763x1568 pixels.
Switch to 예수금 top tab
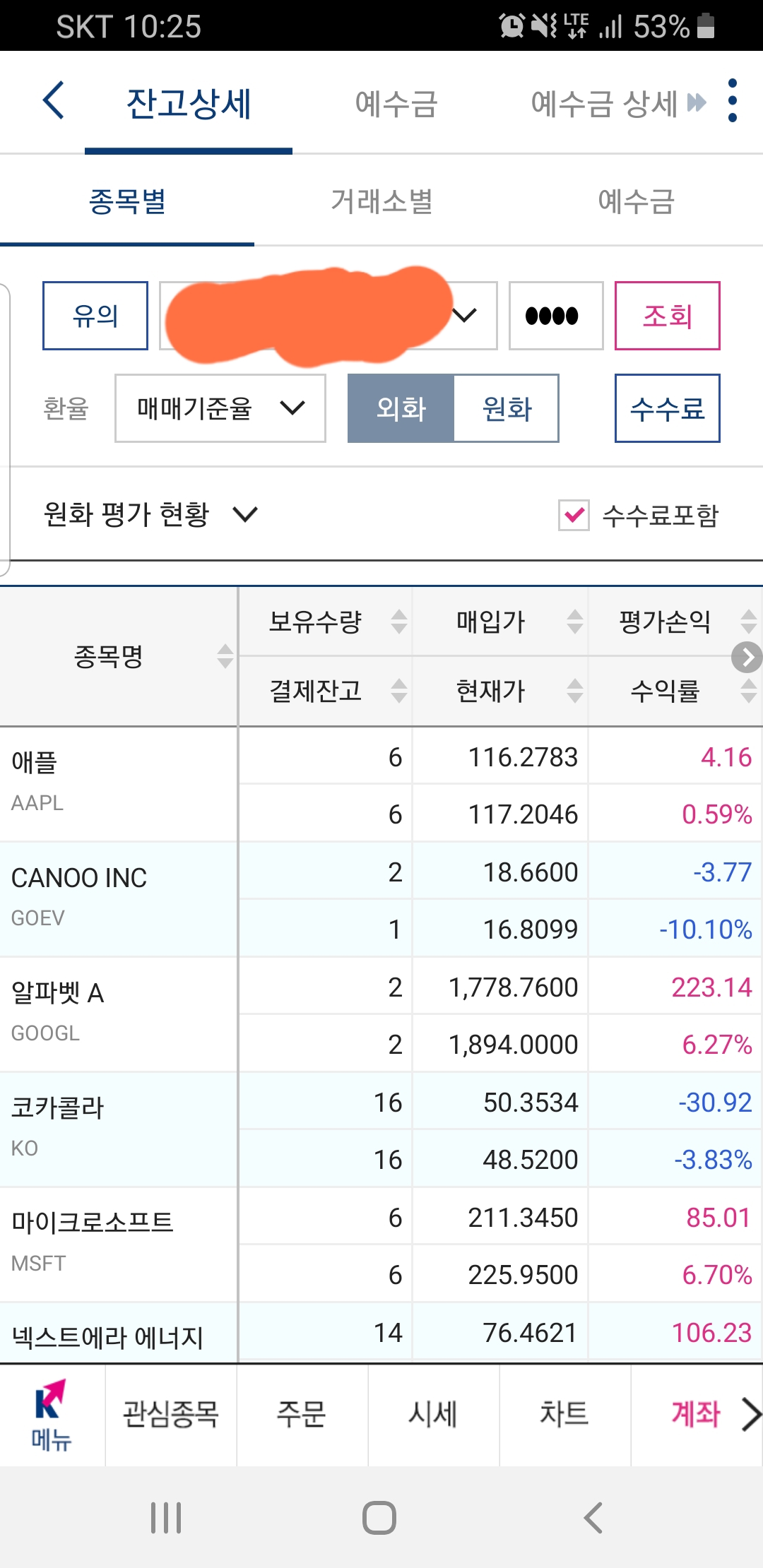click(x=396, y=103)
